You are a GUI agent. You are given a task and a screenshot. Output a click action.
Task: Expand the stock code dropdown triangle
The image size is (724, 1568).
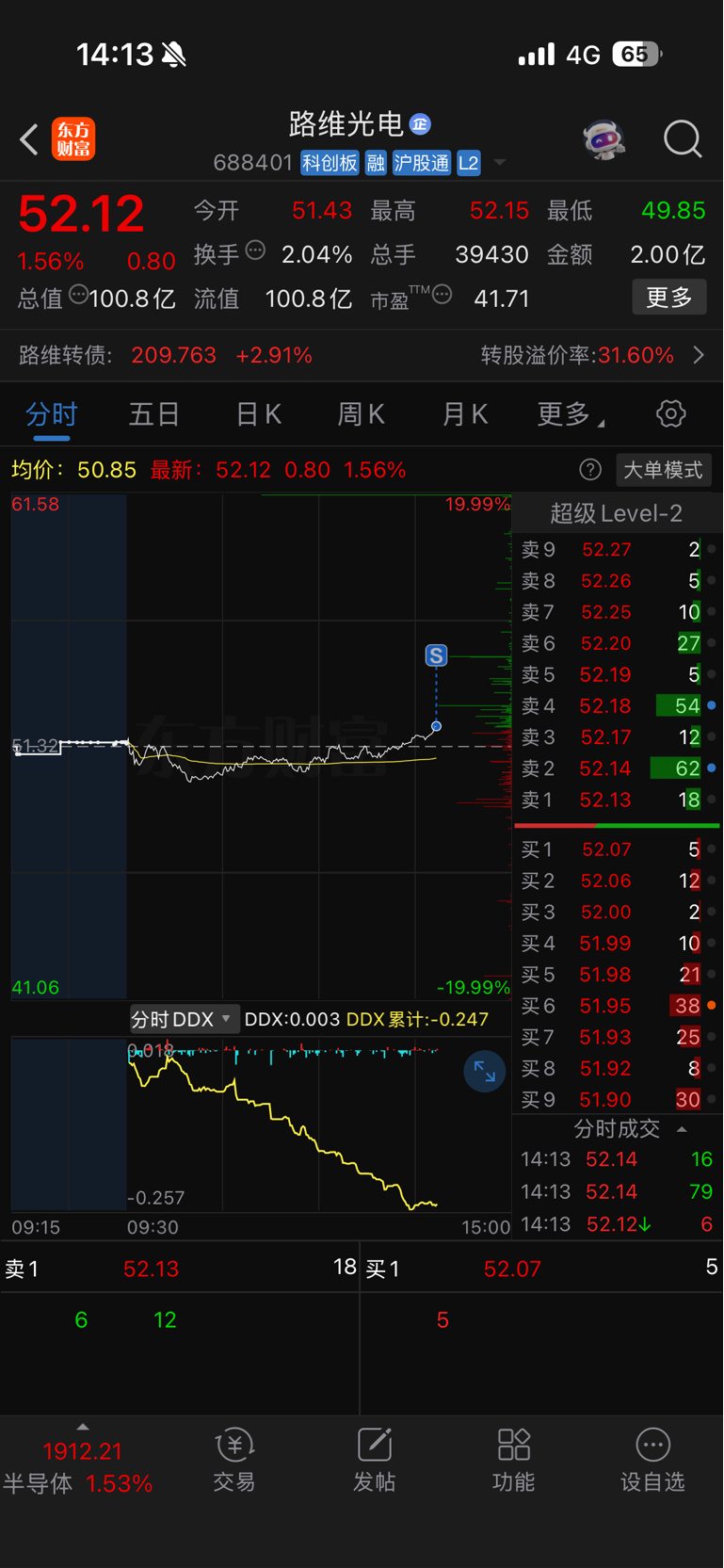pos(500,163)
